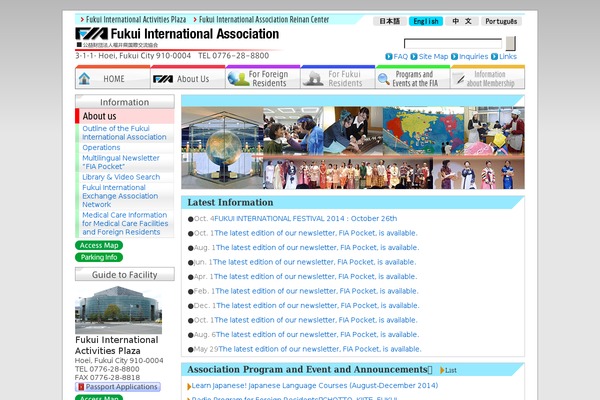Open the Site Map link

pos(433,57)
